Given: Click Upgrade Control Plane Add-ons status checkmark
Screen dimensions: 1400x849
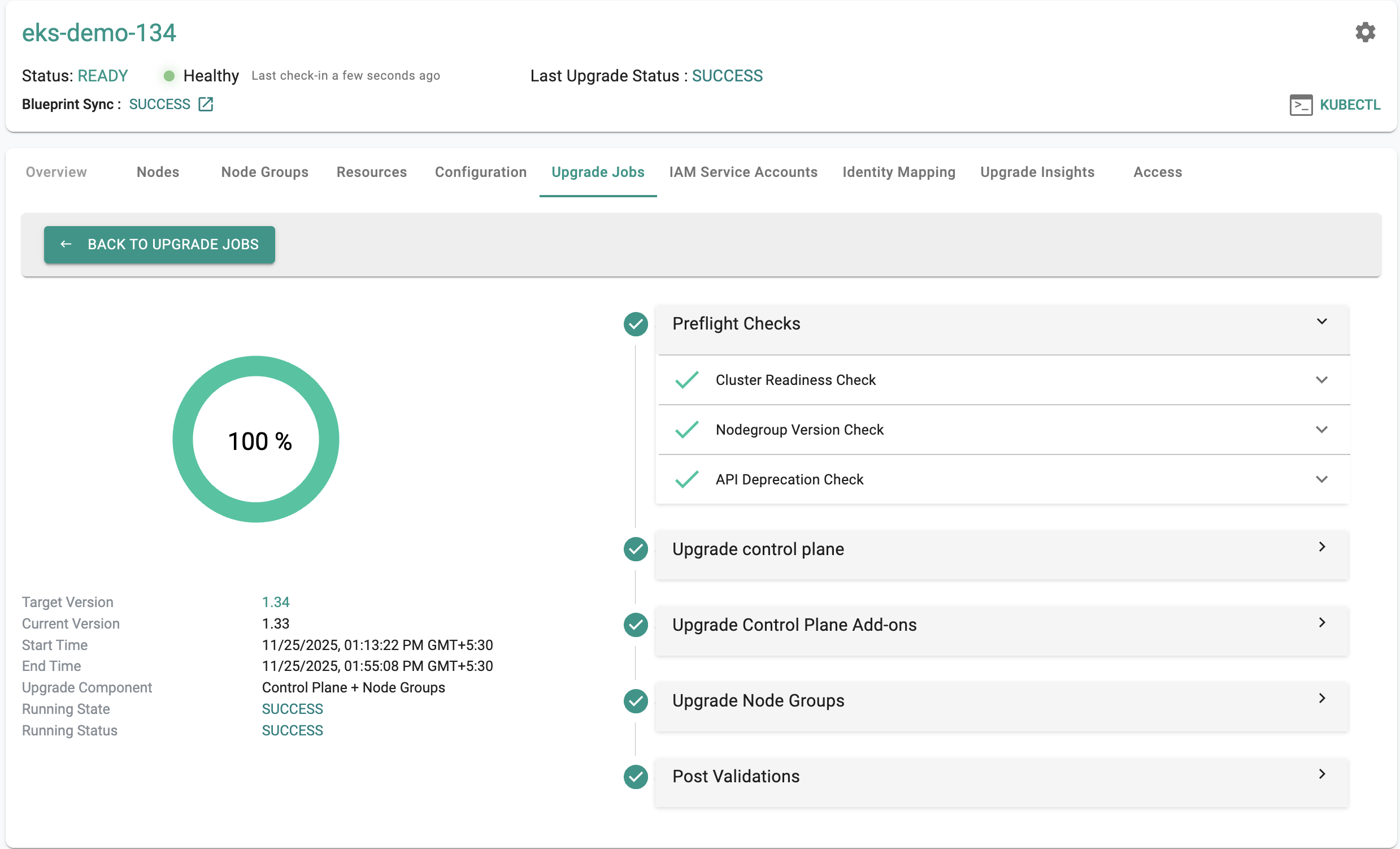Looking at the screenshot, I should click(x=635, y=625).
